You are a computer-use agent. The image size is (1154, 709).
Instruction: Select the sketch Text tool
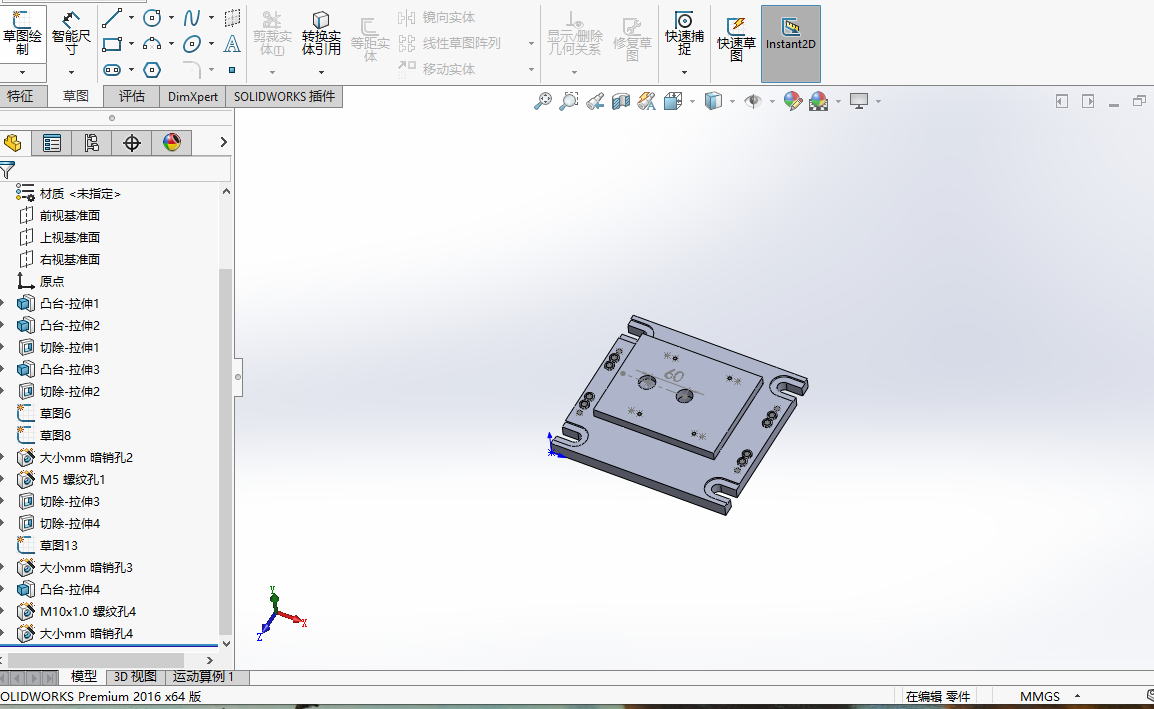[x=232, y=44]
